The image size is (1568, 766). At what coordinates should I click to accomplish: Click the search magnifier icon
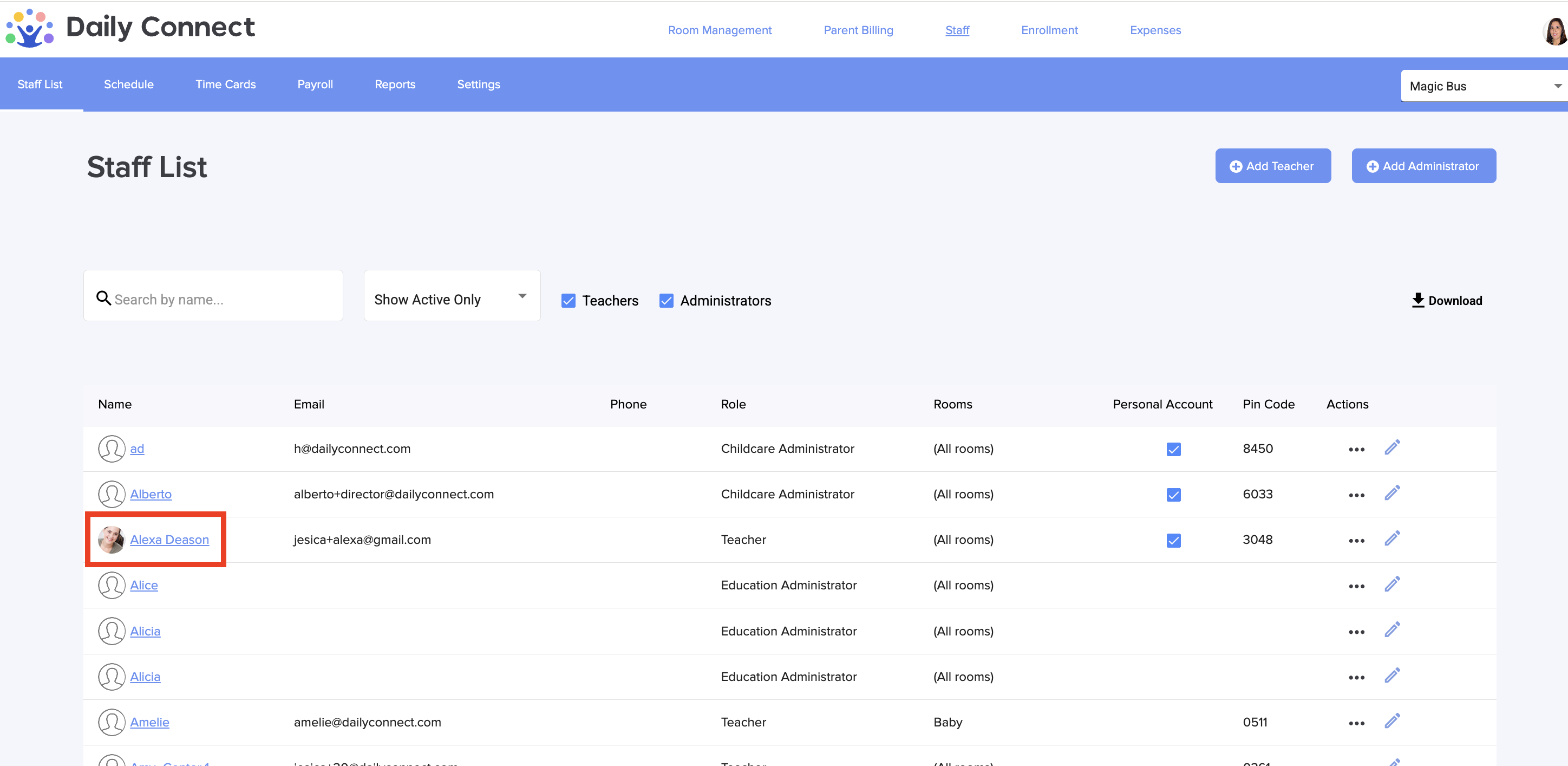pos(103,298)
